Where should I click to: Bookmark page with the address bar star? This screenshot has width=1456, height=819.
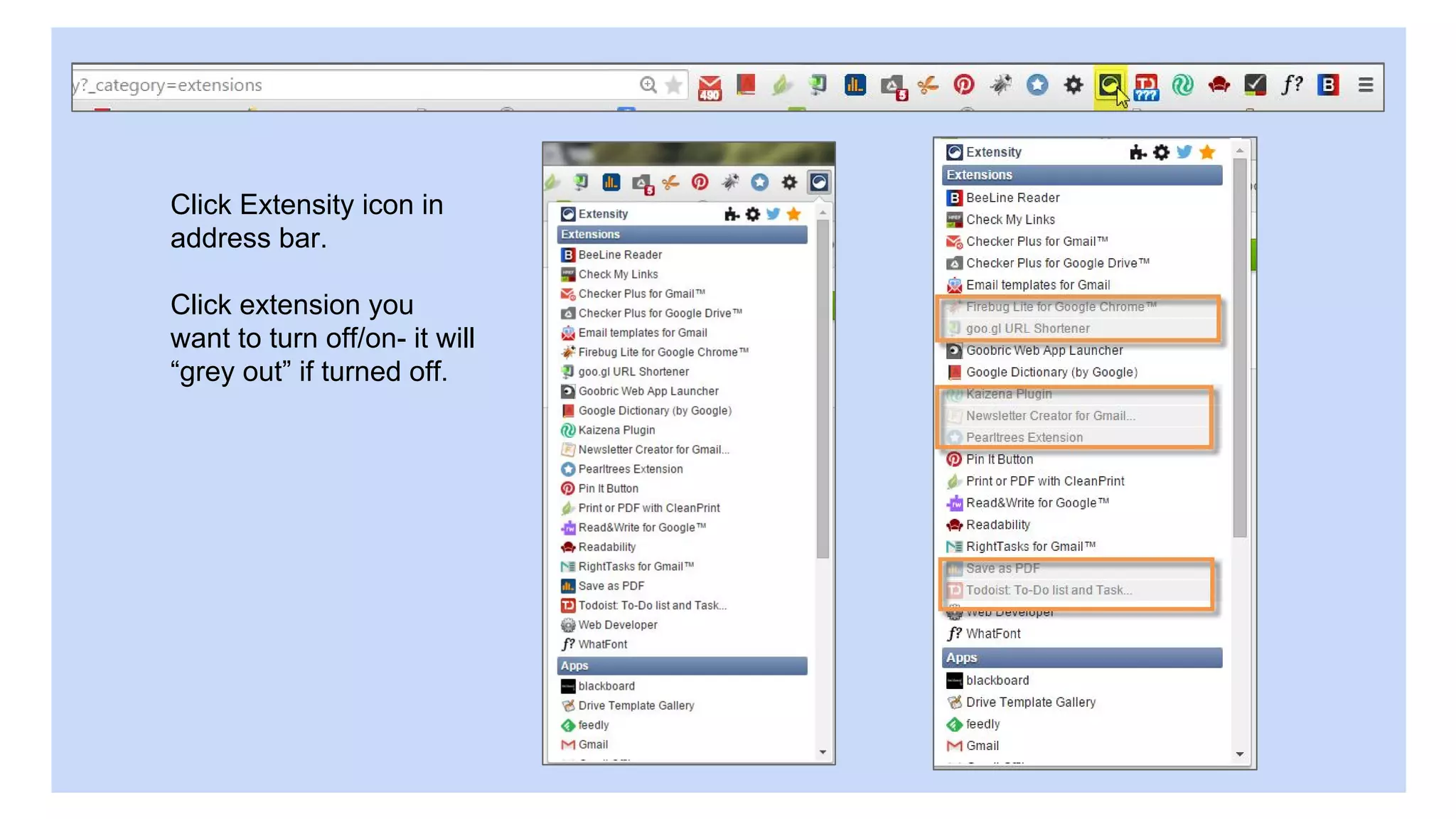coord(673,85)
